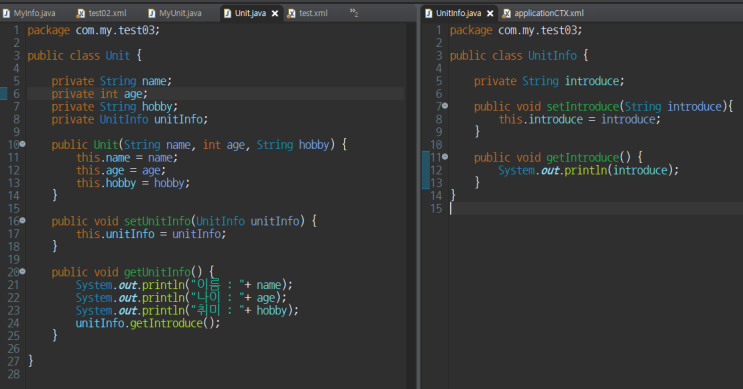Click 'this.unitInfo = unitInfo;' statement
The image size is (743, 389).
pyautogui.click(x=151, y=234)
